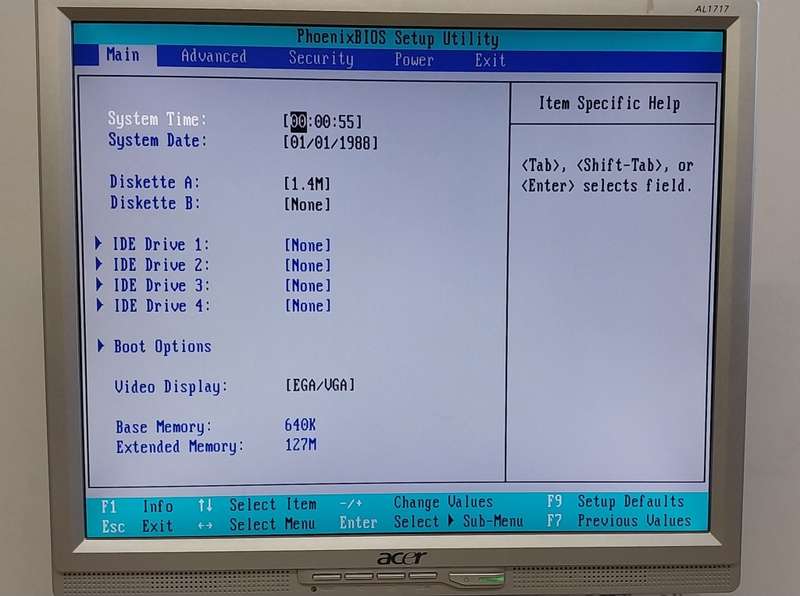This screenshot has height=596, width=800.
Task: Click the Base Memory value 640K
Action: (300, 425)
